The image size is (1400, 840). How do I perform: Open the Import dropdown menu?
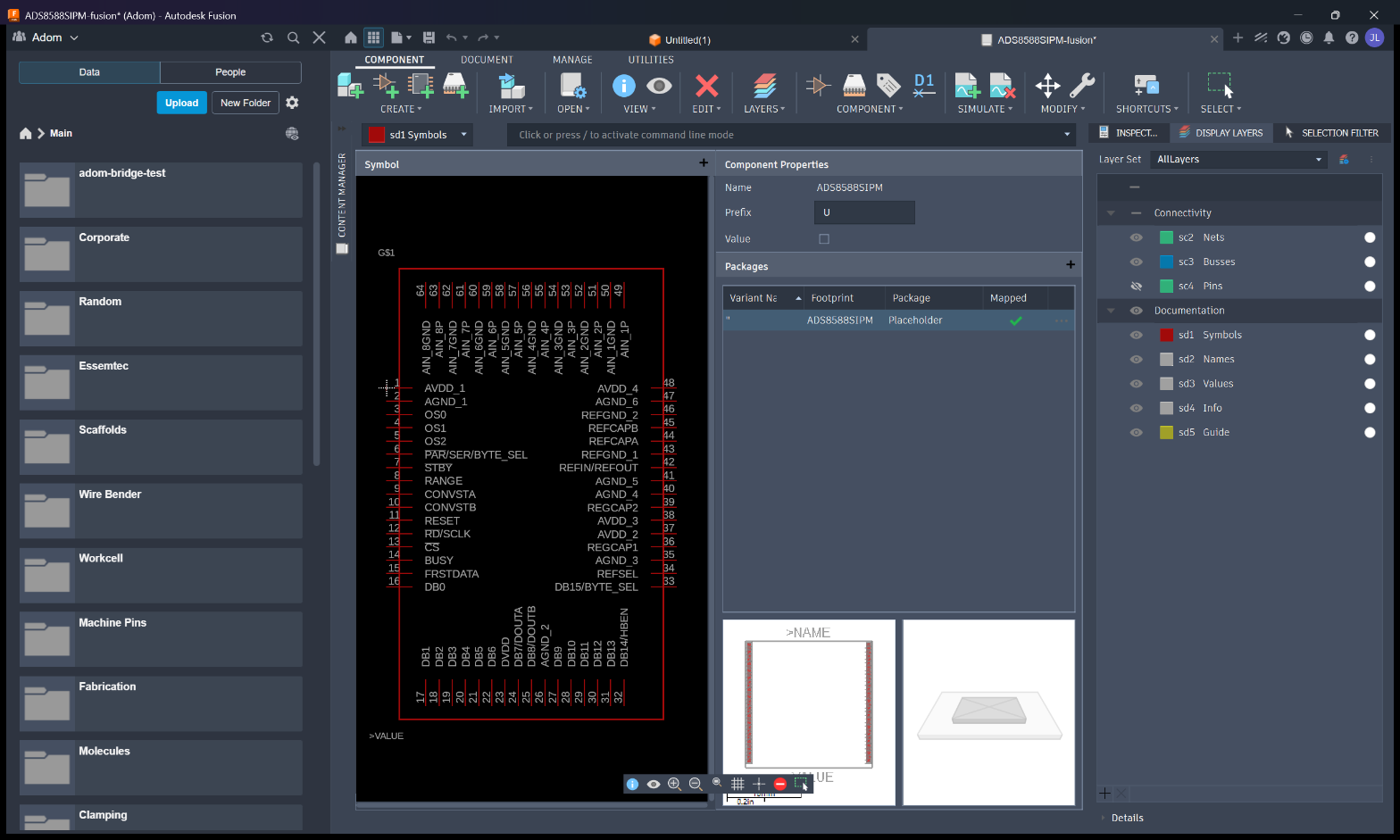(x=511, y=109)
